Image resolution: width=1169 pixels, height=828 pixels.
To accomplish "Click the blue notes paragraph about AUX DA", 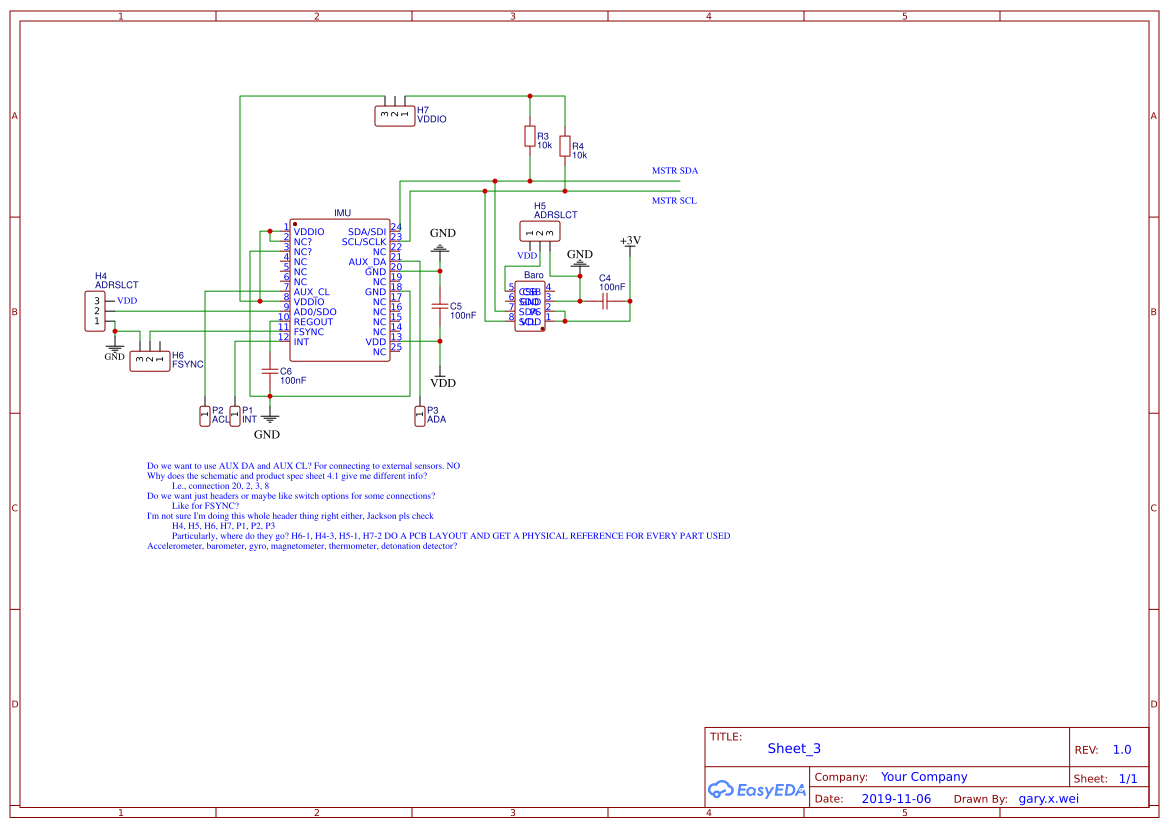I will click(300, 465).
